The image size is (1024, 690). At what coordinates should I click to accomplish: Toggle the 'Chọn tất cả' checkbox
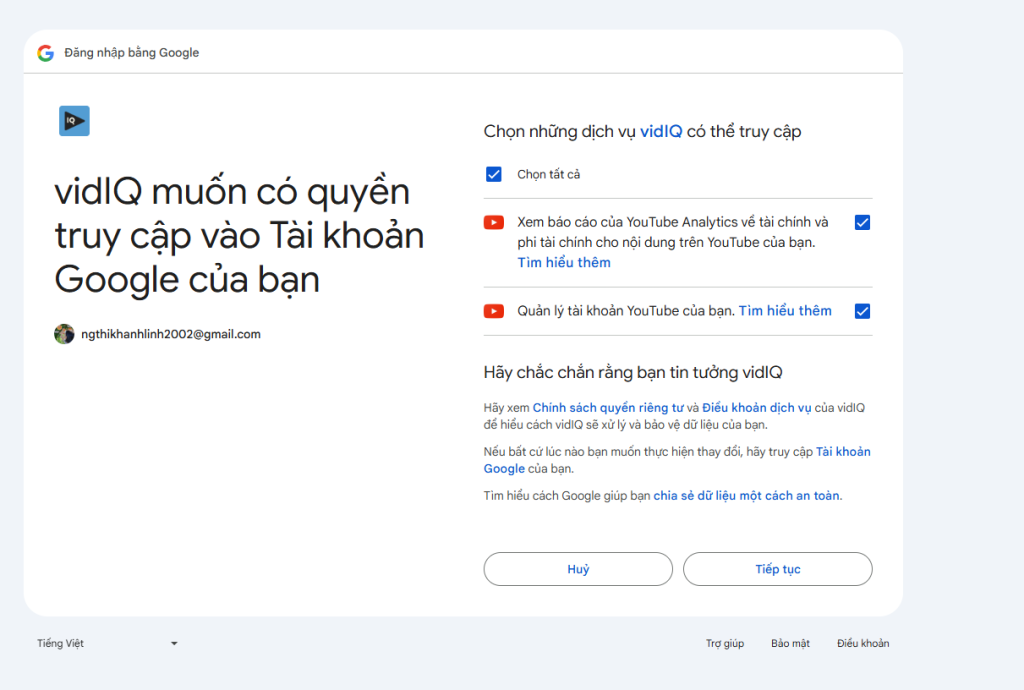tap(493, 174)
